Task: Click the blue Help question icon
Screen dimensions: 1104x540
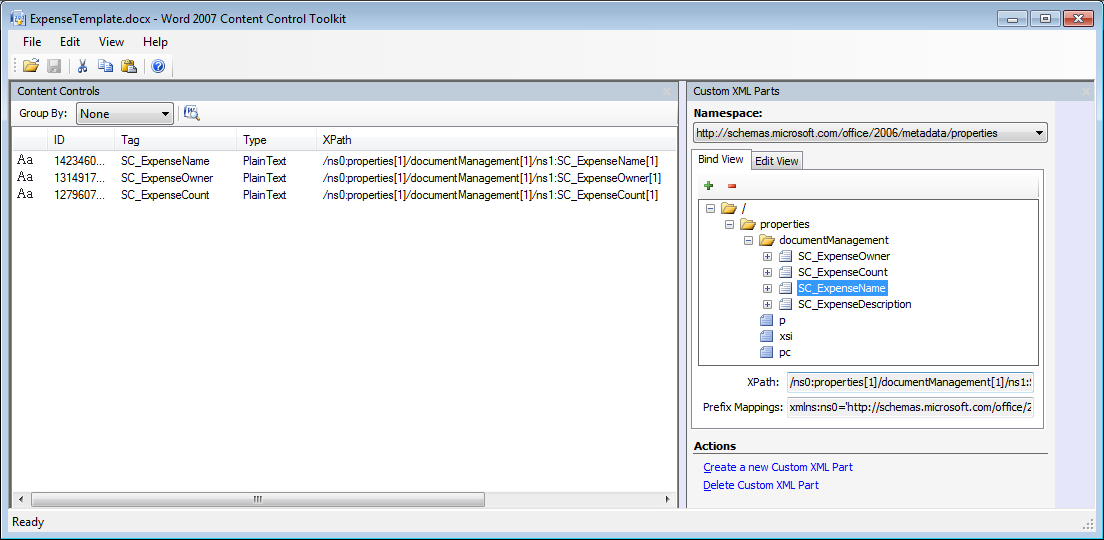Action: click(x=158, y=66)
